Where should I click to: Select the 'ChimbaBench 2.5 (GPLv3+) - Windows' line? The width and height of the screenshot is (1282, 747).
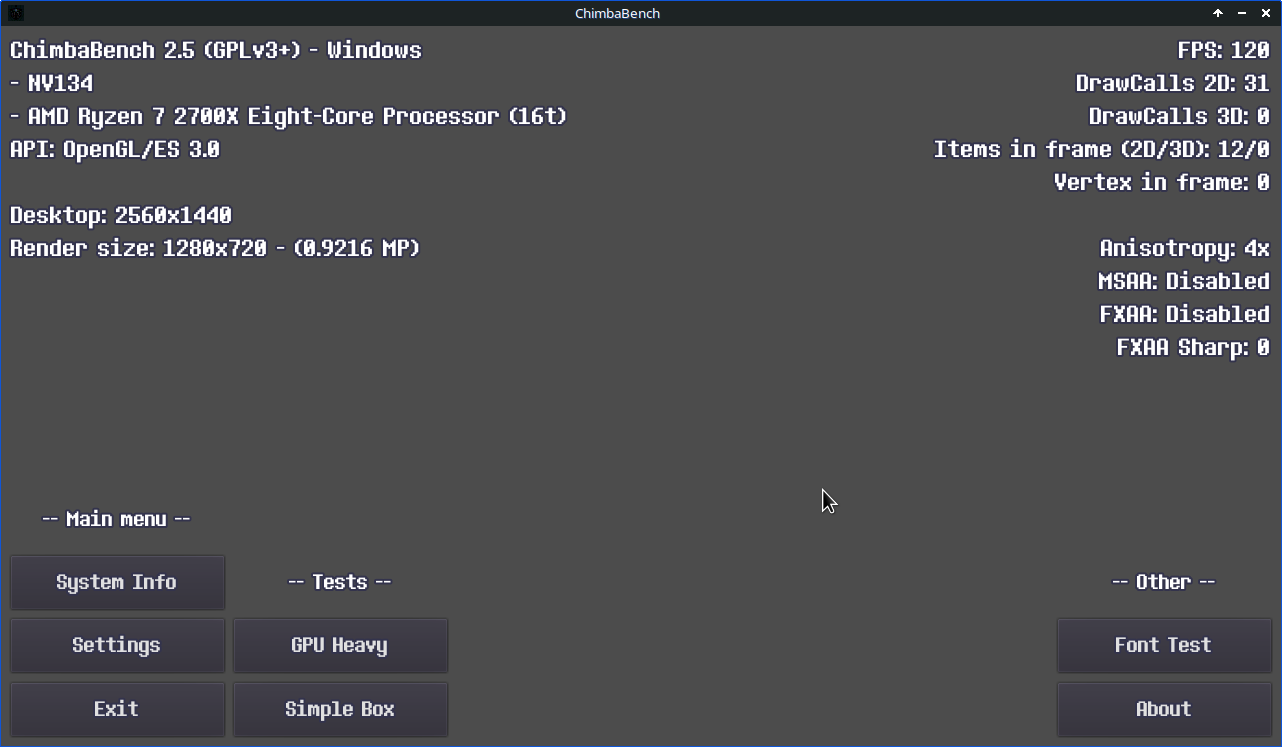click(x=216, y=50)
